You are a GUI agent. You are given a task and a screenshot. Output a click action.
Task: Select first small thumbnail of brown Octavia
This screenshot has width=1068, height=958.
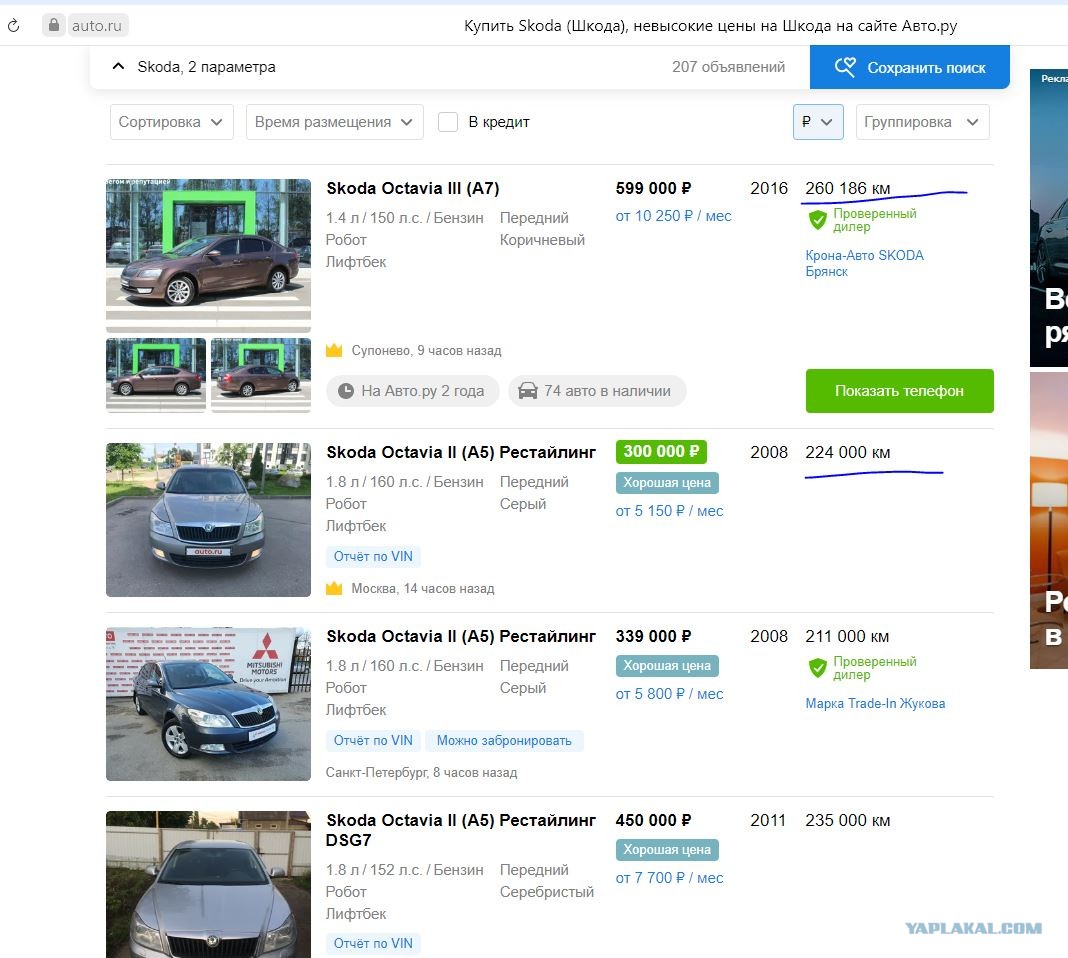[x=156, y=375]
